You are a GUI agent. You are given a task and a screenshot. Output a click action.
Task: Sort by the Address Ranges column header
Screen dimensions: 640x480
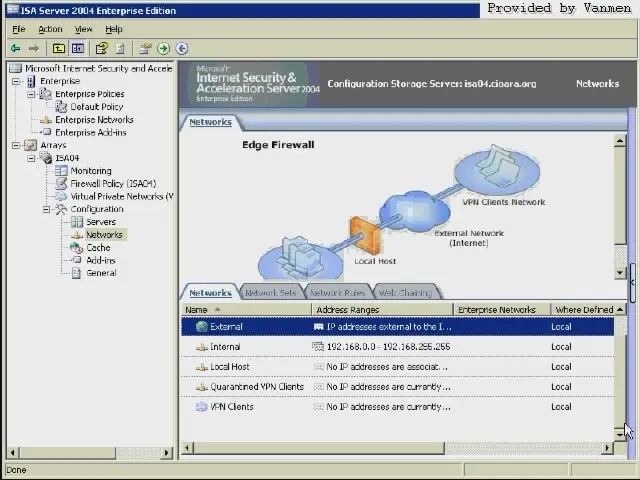[383, 310]
